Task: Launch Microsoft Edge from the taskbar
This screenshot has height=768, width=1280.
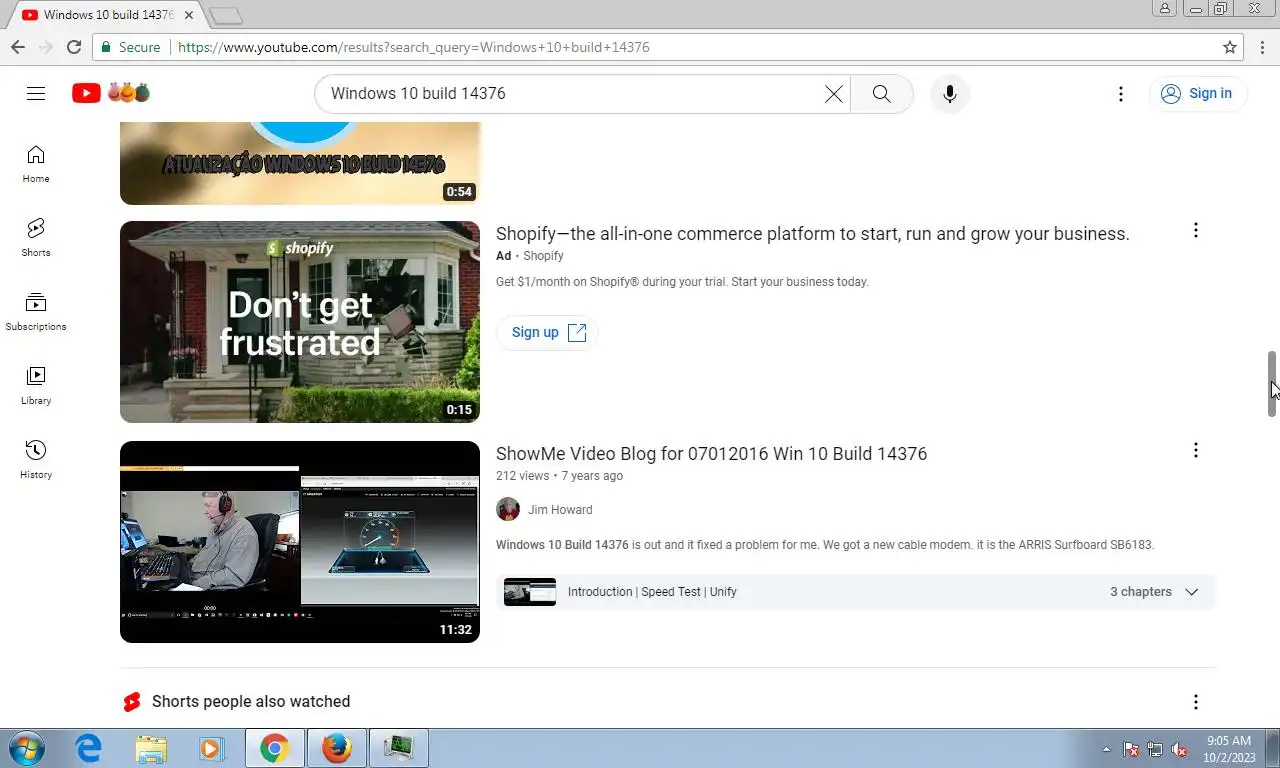Action: coord(89,748)
